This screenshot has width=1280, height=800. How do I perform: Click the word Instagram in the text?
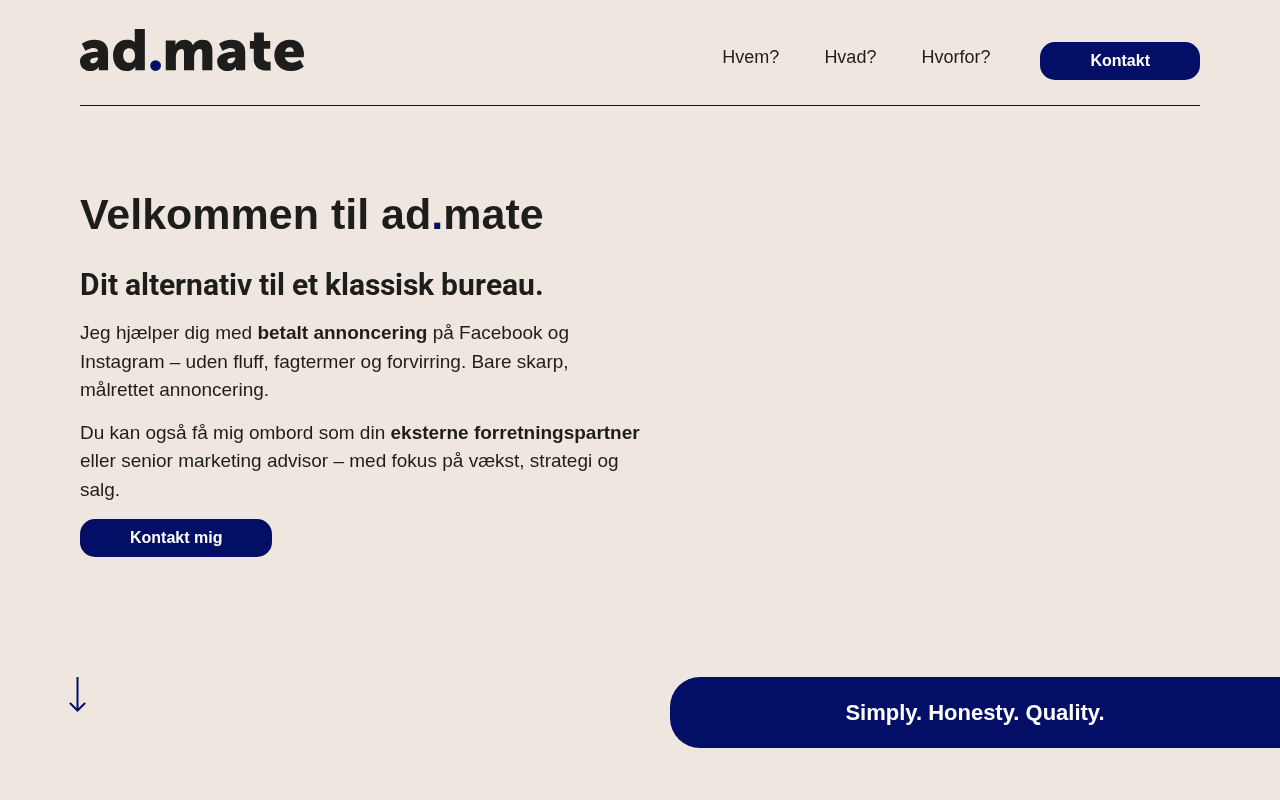click(122, 361)
